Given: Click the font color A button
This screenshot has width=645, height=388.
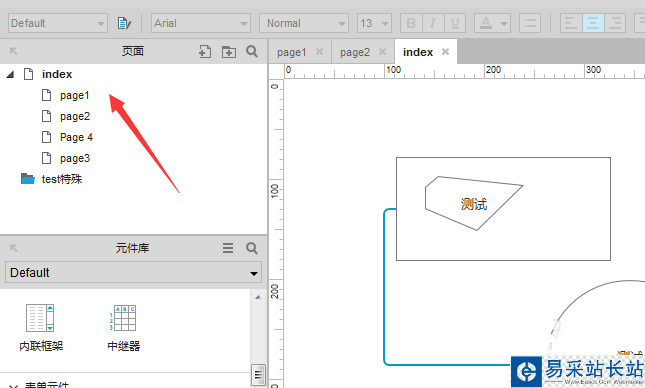Looking at the screenshot, I should click(x=486, y=23).
